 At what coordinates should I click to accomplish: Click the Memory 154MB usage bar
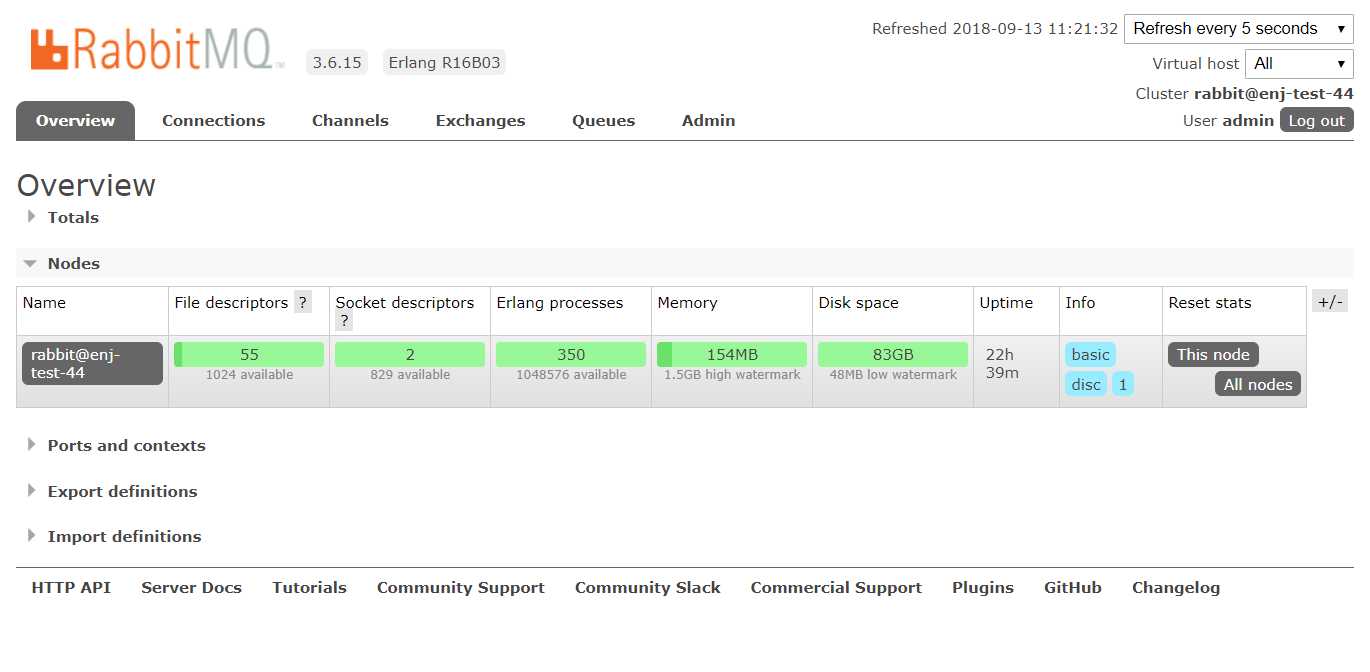(x=732, y=354)
